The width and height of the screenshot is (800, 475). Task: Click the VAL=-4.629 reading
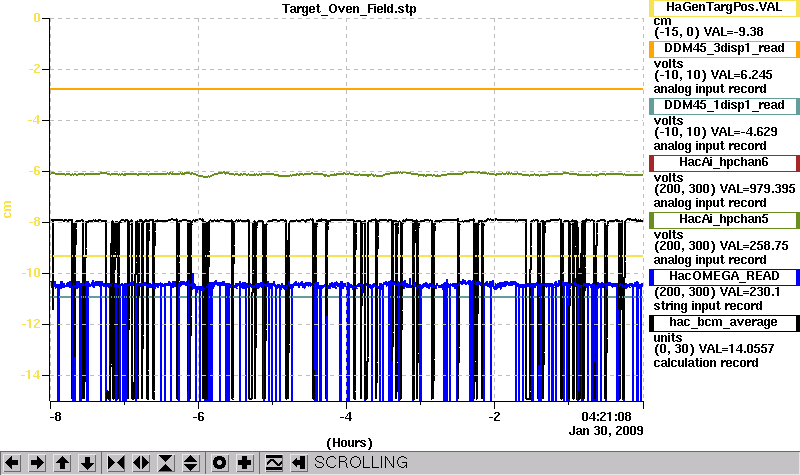(x=744, y=132)
